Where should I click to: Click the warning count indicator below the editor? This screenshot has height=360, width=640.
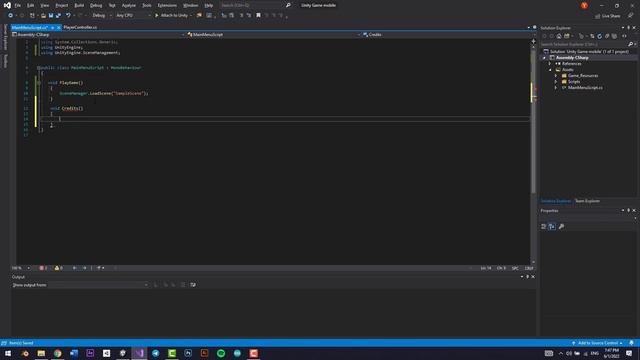point(59,268)
